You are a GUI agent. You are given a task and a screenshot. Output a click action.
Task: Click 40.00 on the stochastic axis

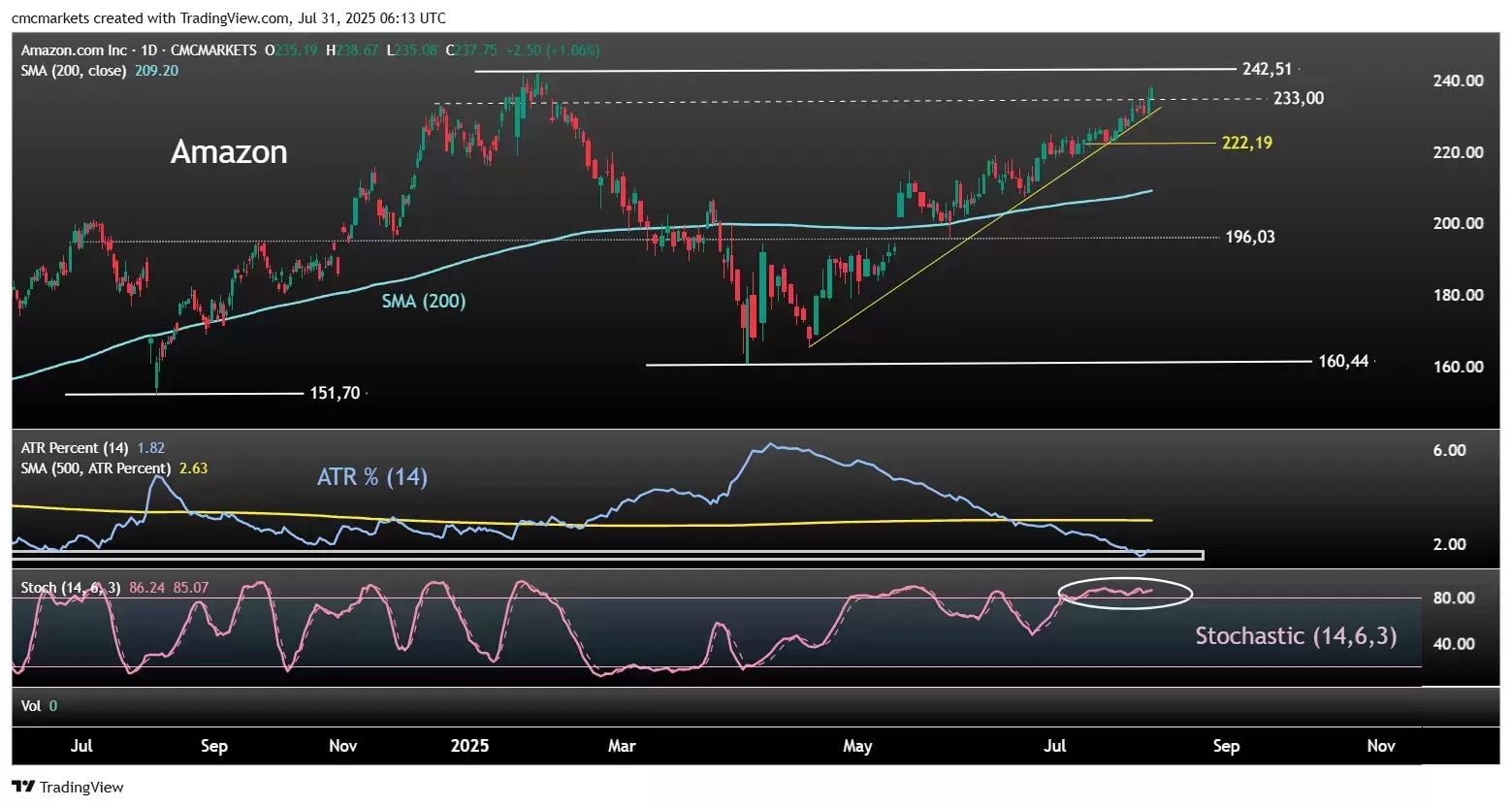point(1454,643)
